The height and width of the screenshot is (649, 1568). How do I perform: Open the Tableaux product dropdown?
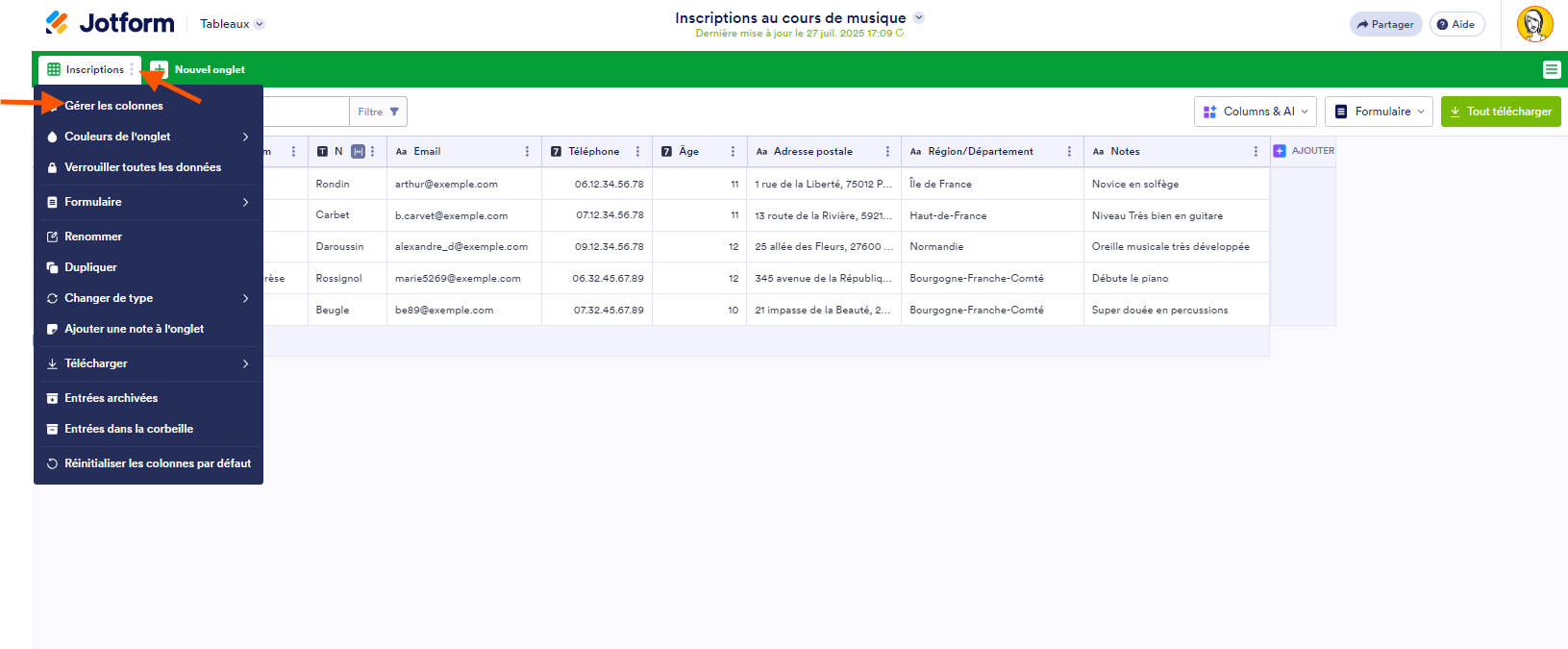tap(233, 24)
